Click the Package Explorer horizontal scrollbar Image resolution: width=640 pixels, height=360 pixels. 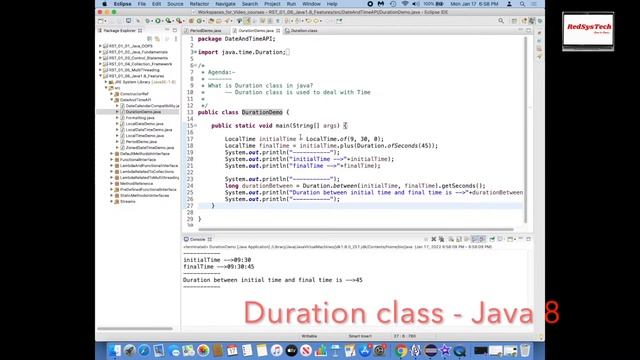coord(135,329)
